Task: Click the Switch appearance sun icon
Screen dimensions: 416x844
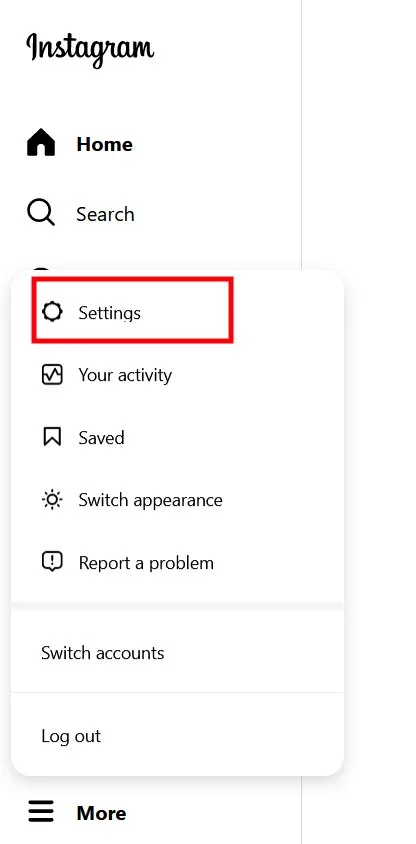Action: pyautogui.click(x=52, y=500)
